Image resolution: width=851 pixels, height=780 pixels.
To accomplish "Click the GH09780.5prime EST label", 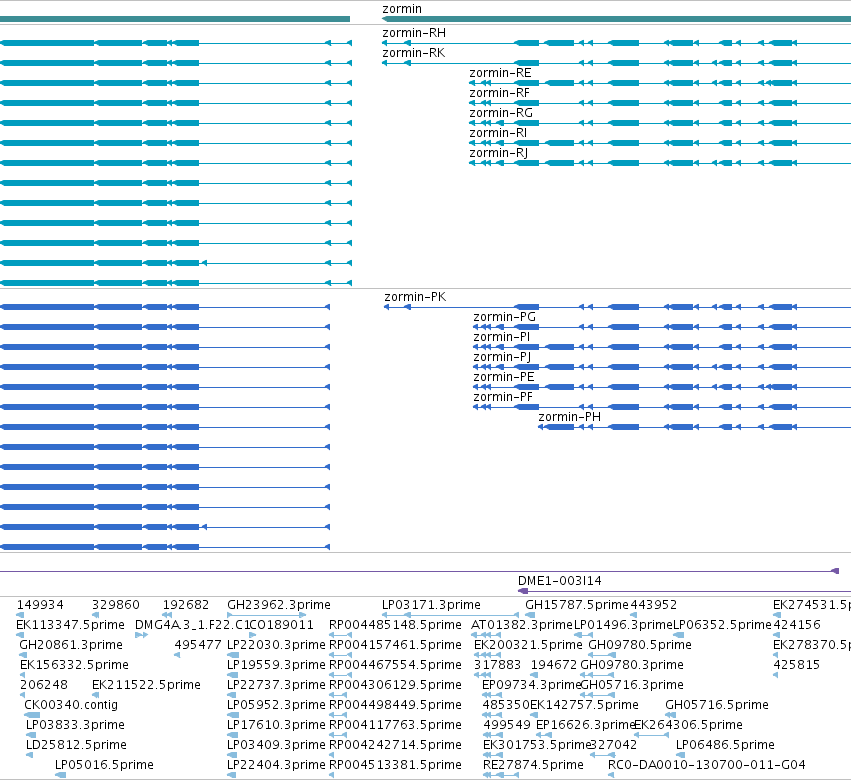I will click(x=640, y=645).
